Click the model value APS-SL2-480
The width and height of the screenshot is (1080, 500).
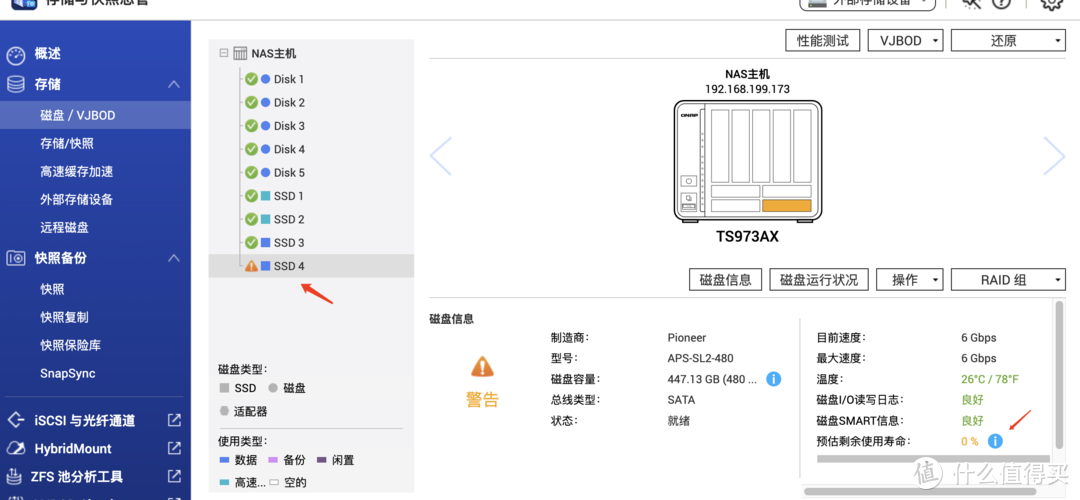(x=700, y=358)
